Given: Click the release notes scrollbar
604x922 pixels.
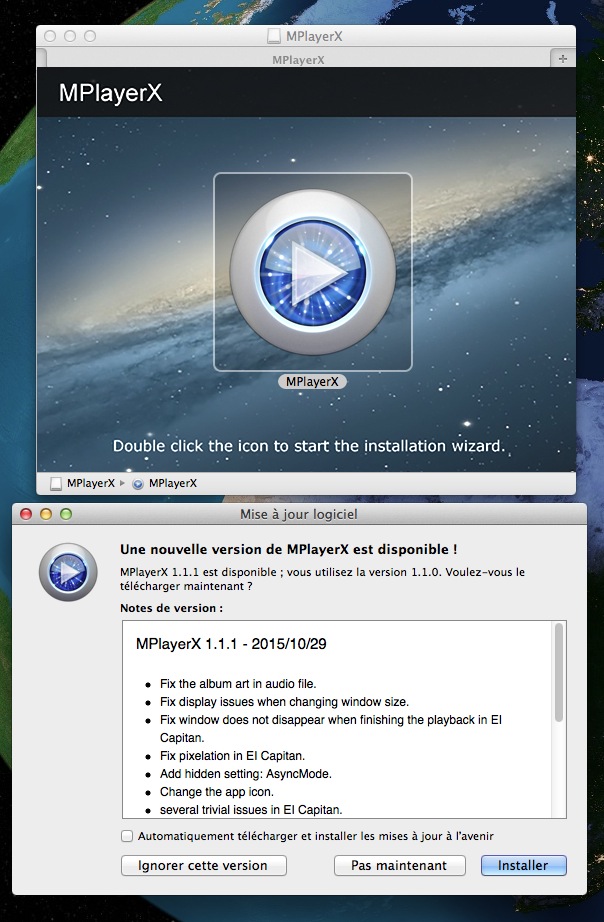Looking at the screenshot, I should [x=559, y=672].
